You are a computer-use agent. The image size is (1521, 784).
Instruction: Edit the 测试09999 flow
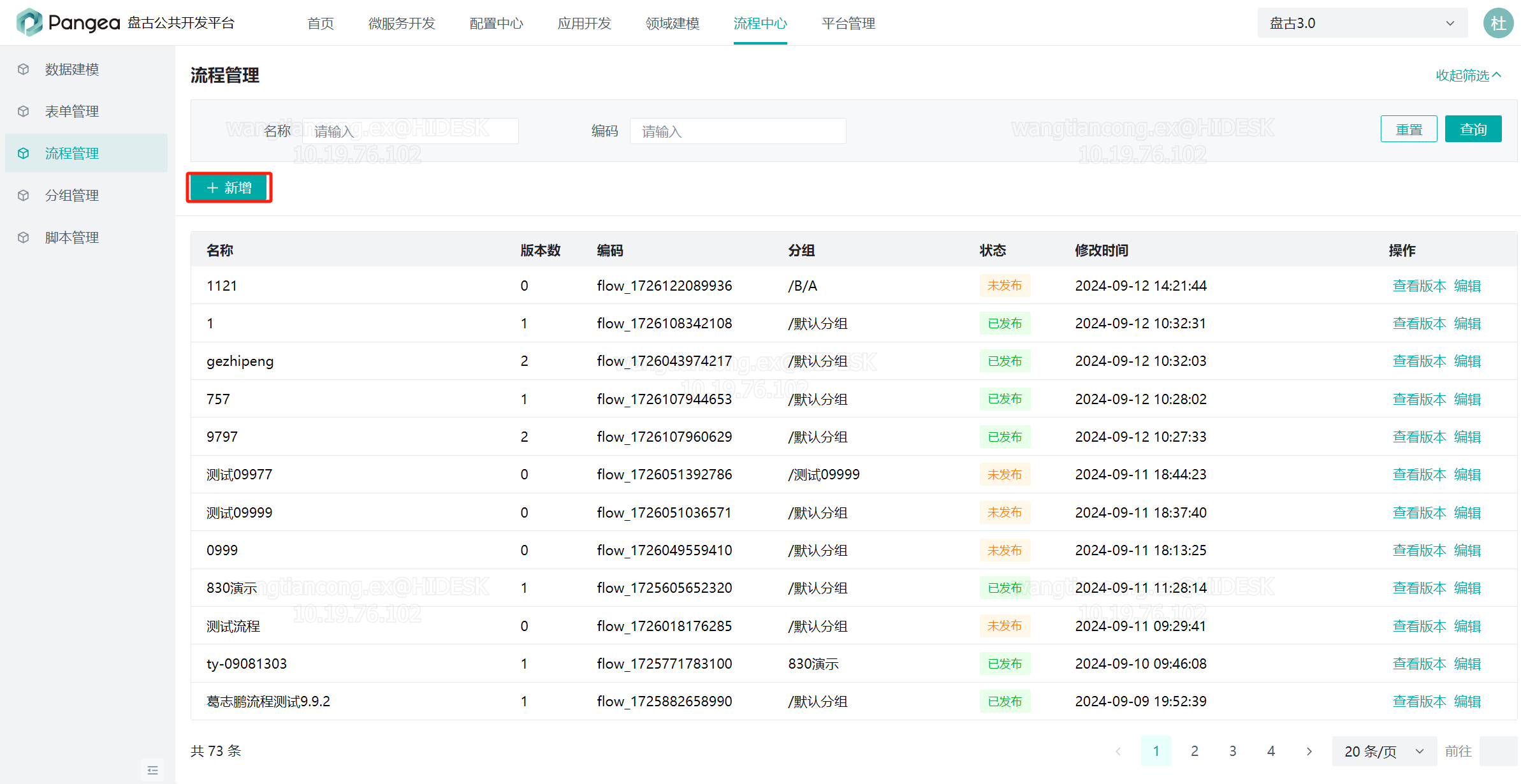tap(1467, 512)
